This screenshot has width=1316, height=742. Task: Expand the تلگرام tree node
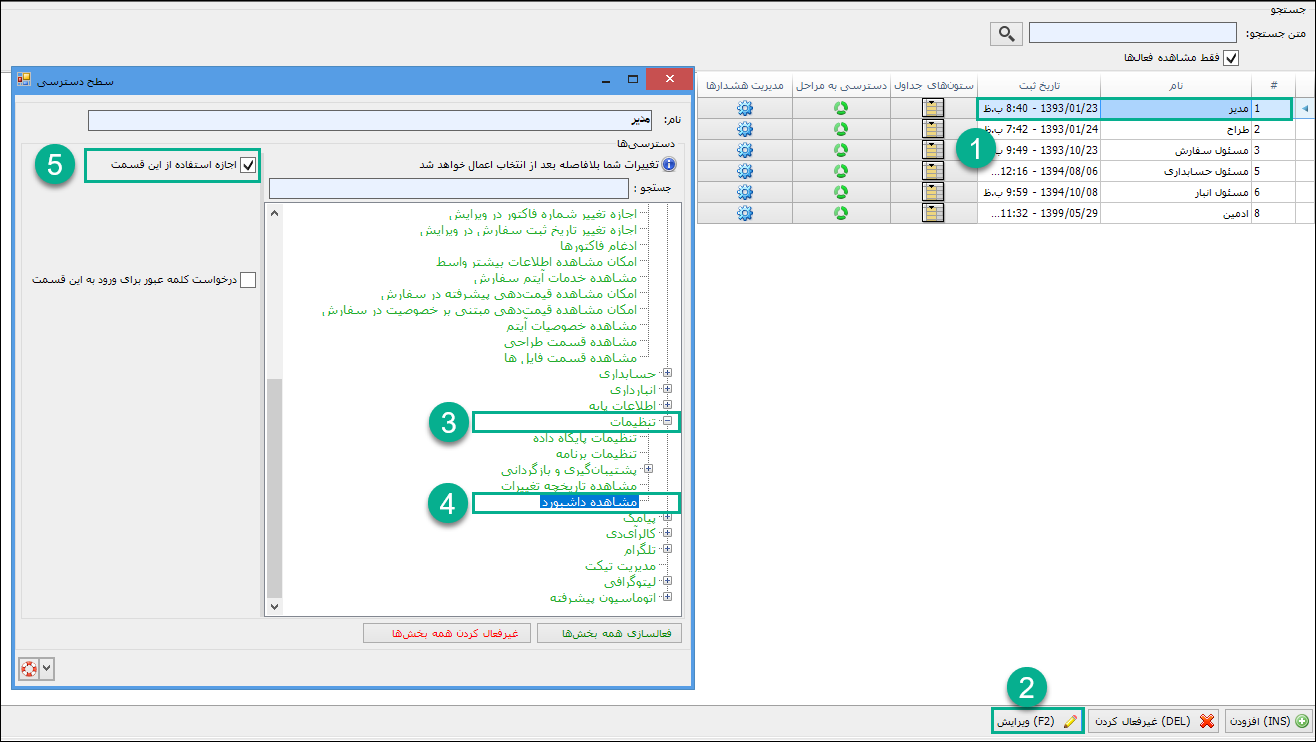(667, 549)
